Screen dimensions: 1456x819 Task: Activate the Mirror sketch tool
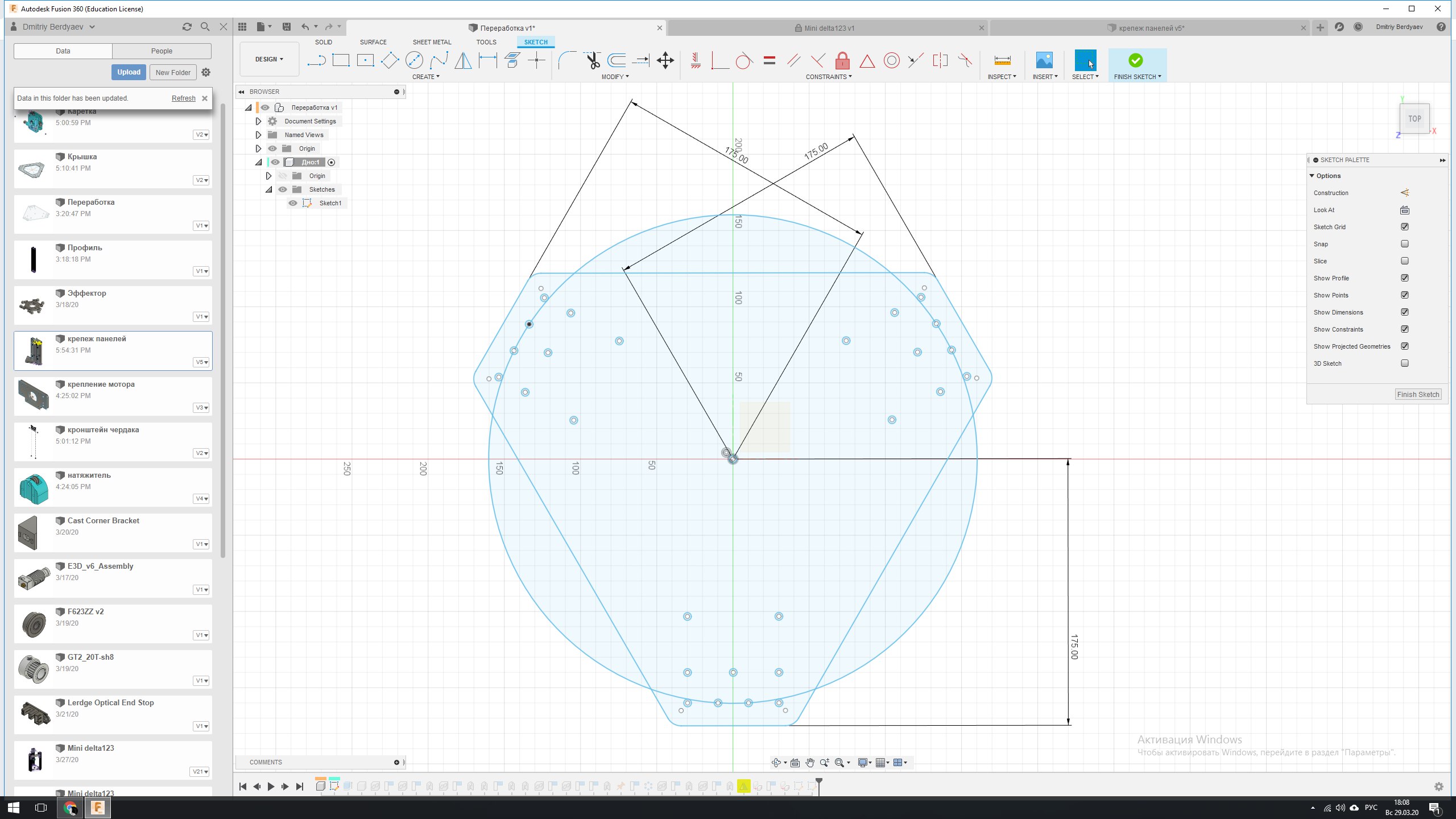pyautogui.click(x=463, y=60)
